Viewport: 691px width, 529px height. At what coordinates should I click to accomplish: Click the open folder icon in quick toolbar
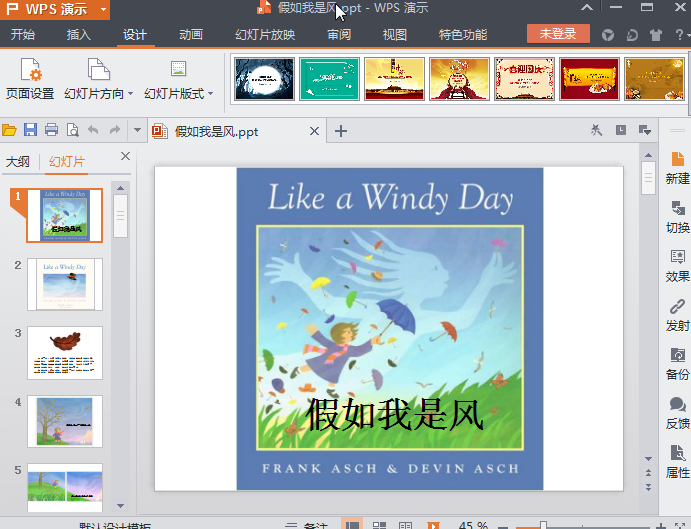point(9,130)
